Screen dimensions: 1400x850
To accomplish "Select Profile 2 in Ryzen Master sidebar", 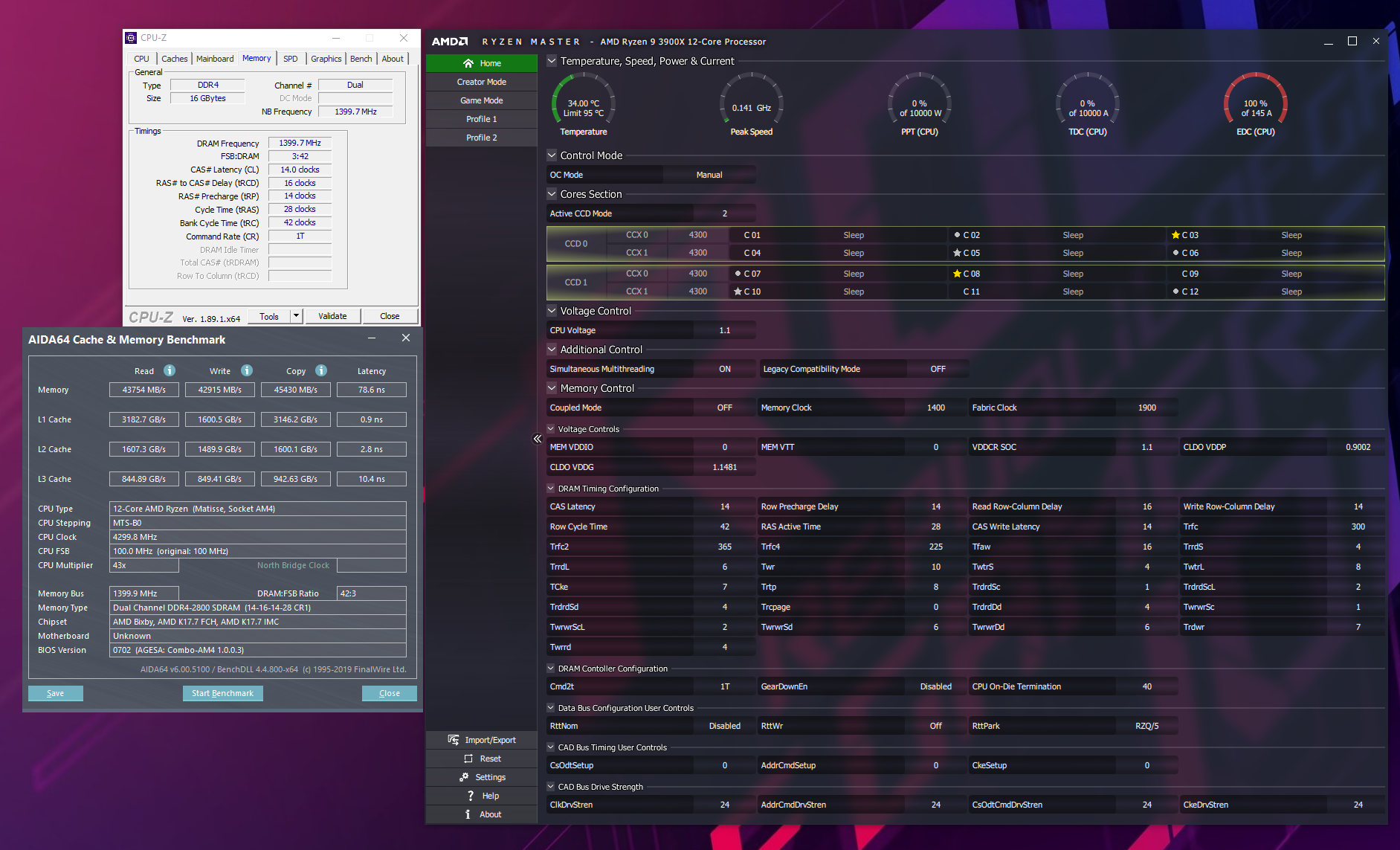I will click(x=482, y=138).
